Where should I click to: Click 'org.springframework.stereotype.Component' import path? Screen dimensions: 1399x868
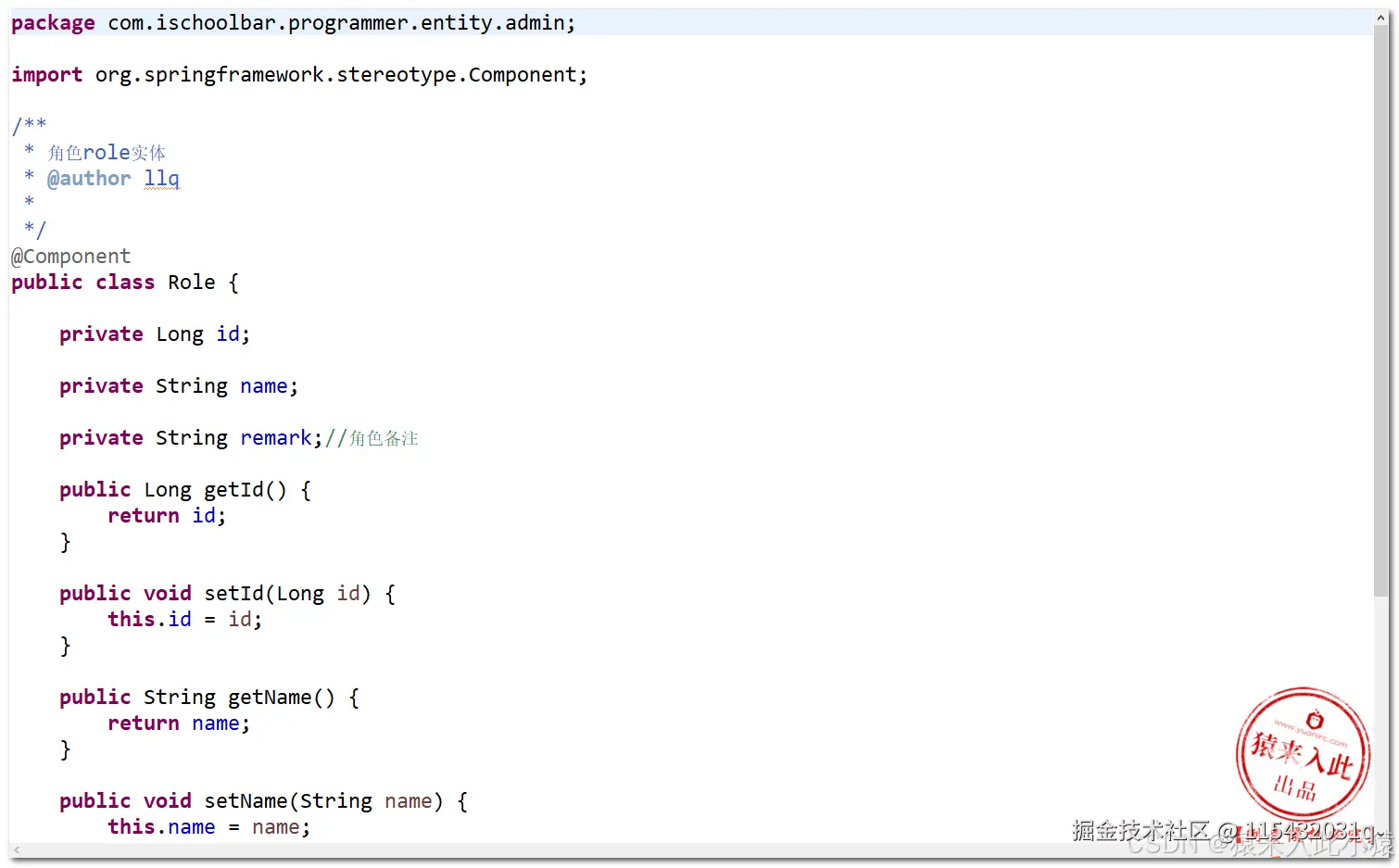click(335, 75)
